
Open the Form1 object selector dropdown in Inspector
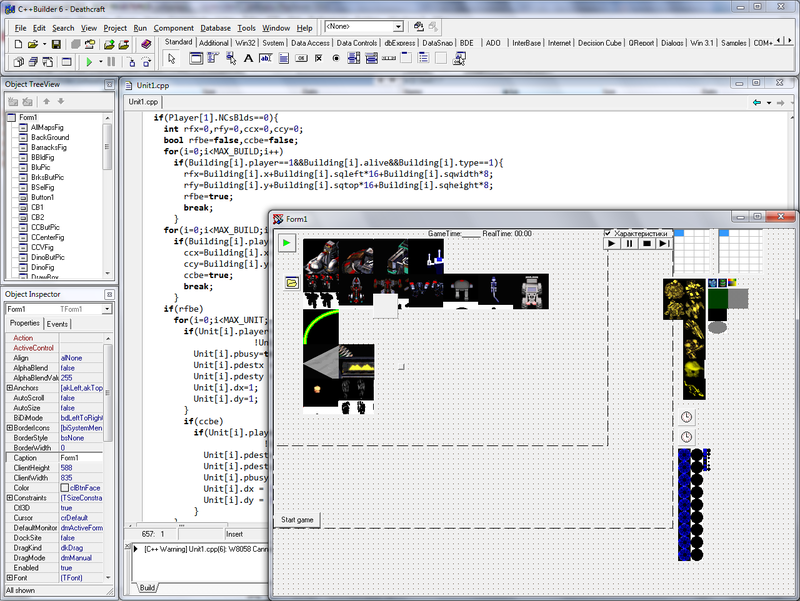[107, 309]
